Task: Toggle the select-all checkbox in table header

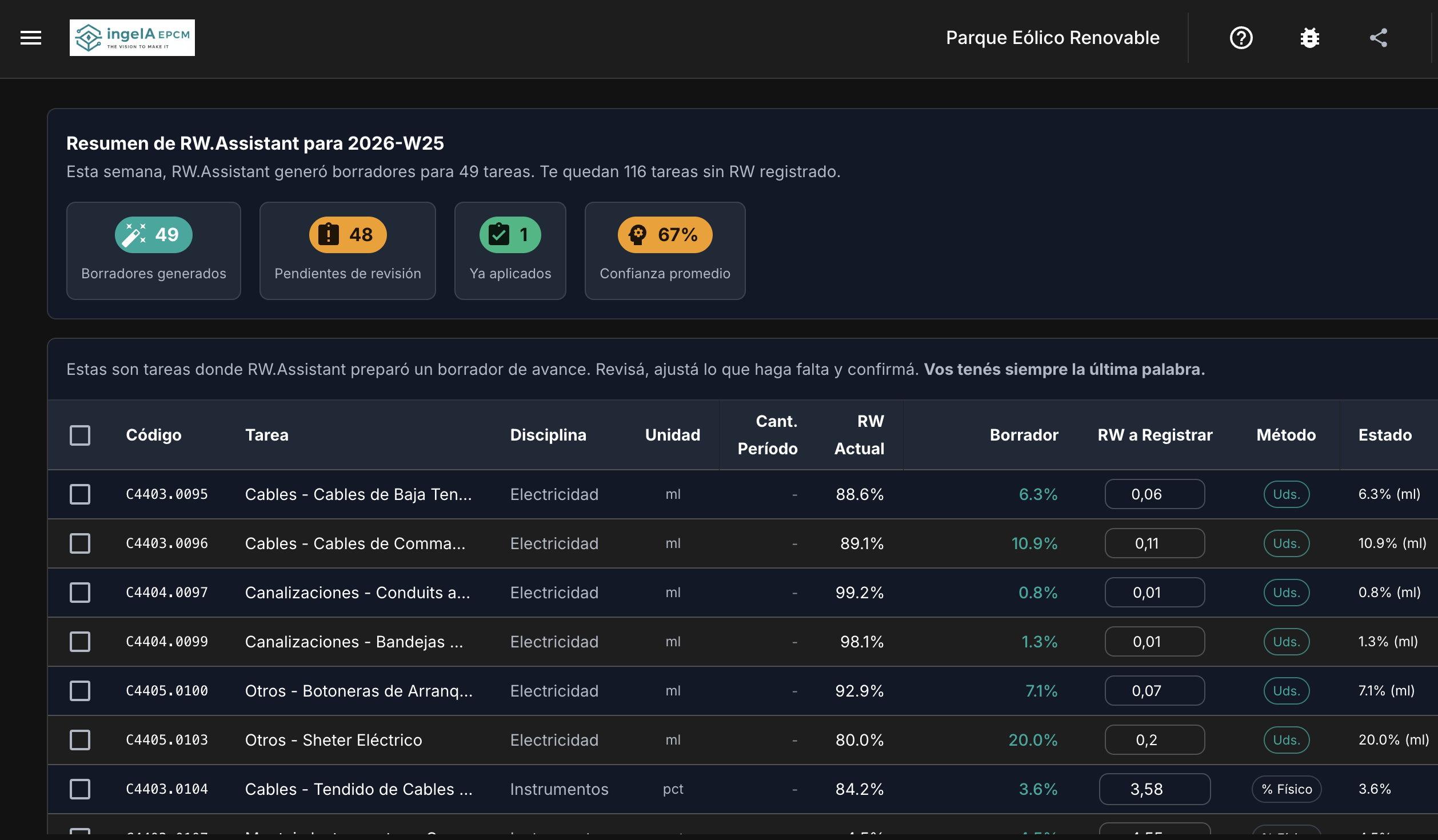Action: [80, 435]
